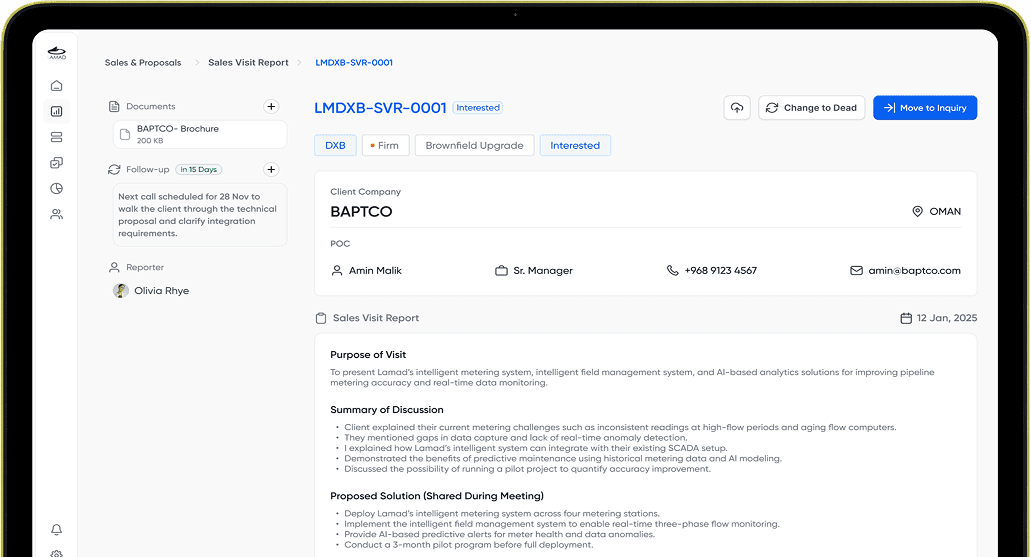Click the Follow-up refresh icon
This screenshot has width=1031, height=557.
pos(114,170)
